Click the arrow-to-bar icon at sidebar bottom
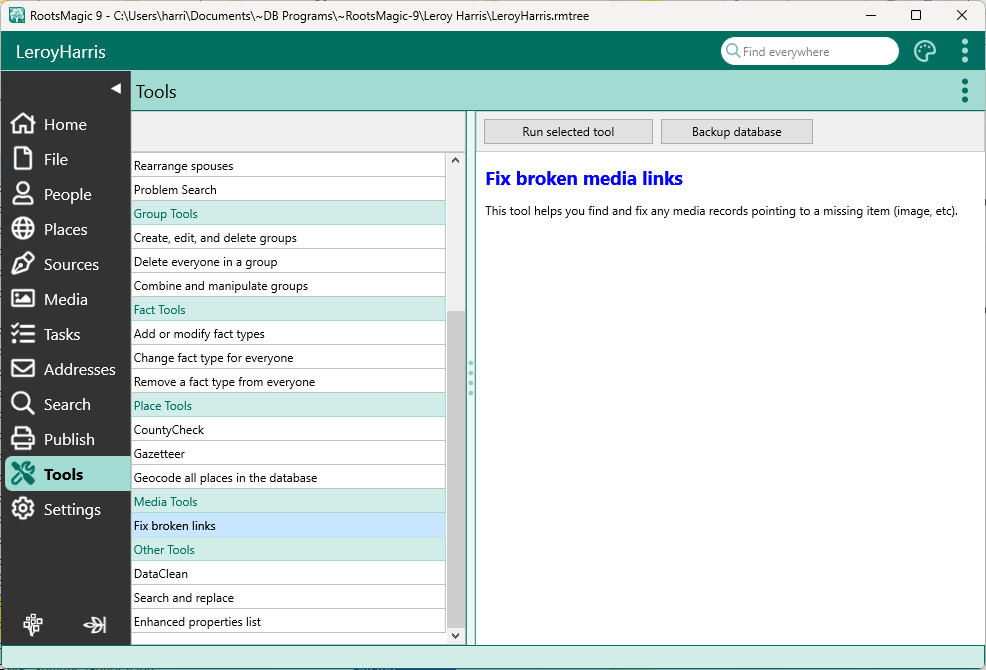 pyautogui.click(x=95, y=625)
